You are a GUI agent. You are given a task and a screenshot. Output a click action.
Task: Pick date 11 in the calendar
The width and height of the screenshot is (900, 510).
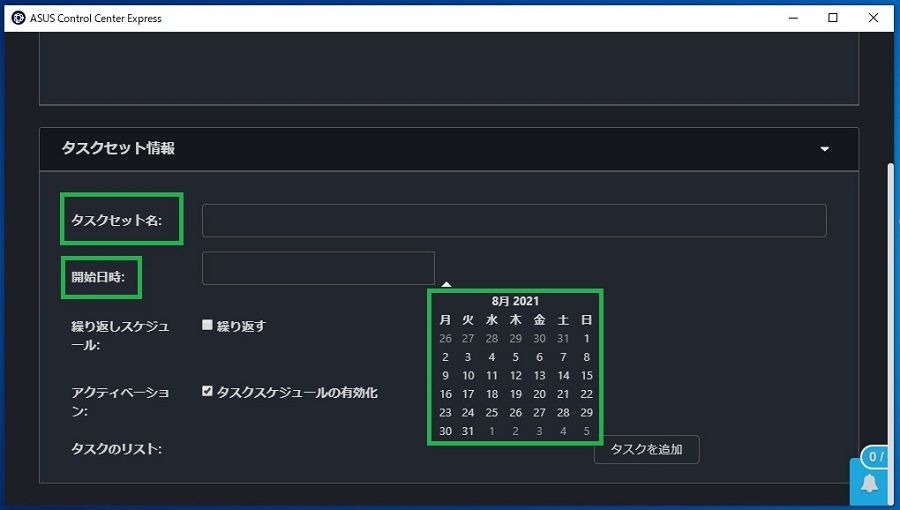tap(492, 375)
